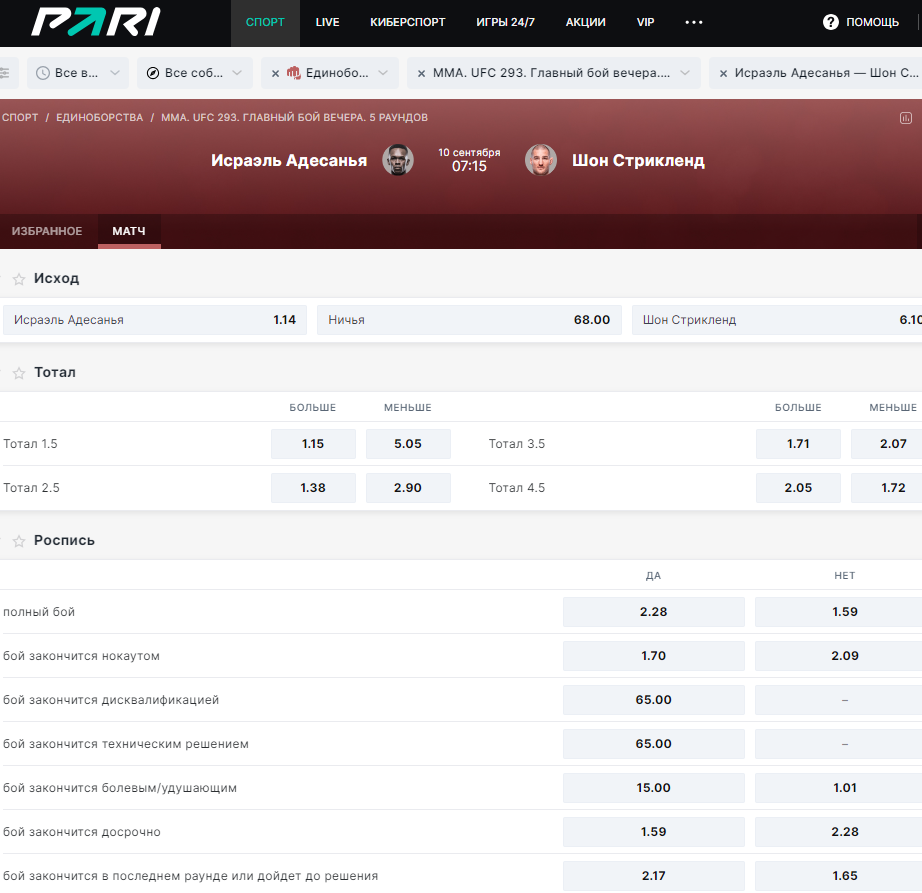
Task: Open the СПОРТ nav tab
Action: [265, 22]
